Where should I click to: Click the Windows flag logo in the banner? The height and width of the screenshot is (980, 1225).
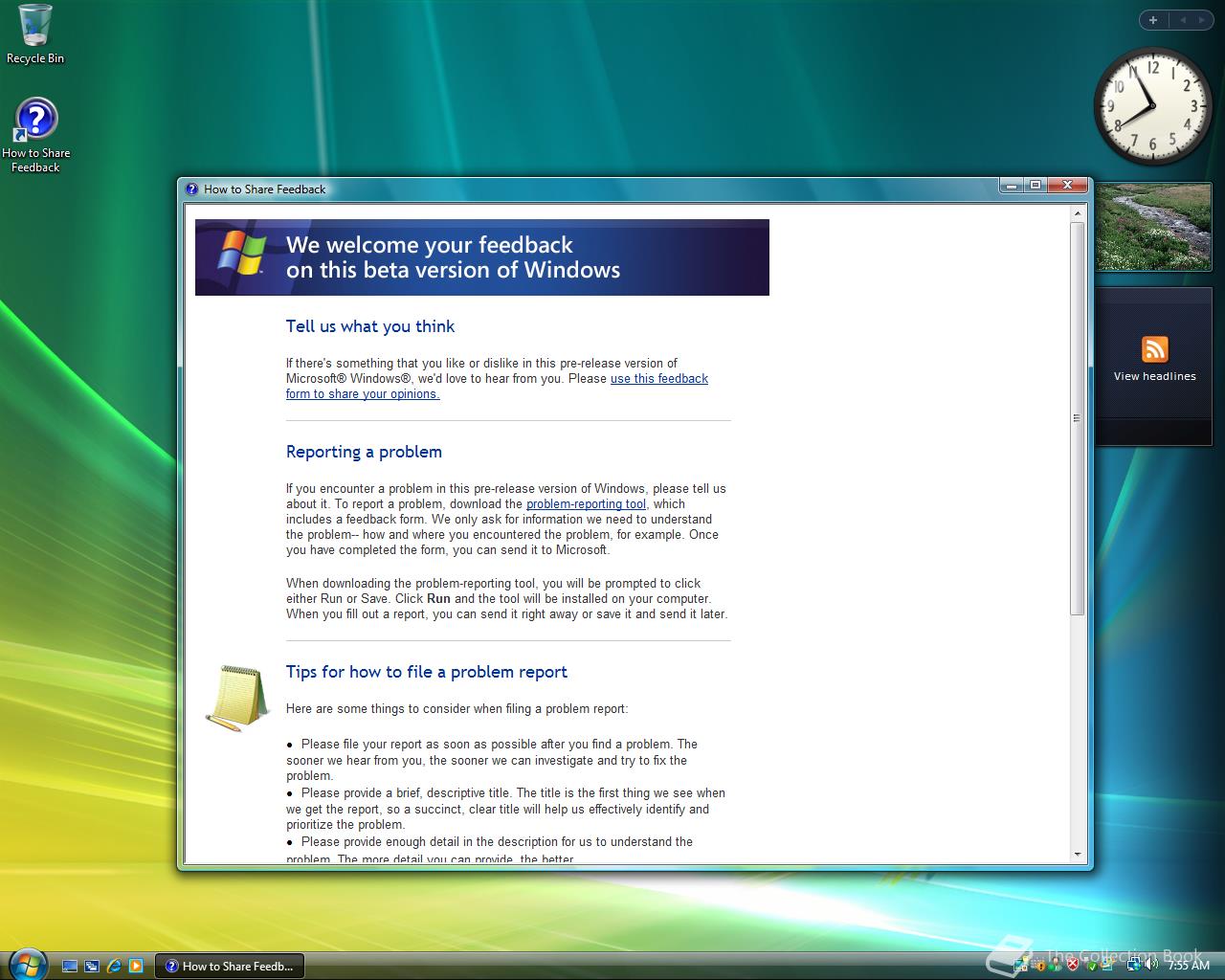coord(240,254)
